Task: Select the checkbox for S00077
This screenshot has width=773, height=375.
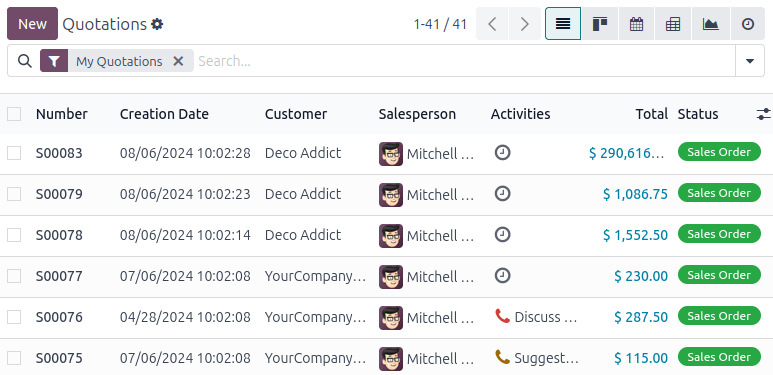Action: 14,276
